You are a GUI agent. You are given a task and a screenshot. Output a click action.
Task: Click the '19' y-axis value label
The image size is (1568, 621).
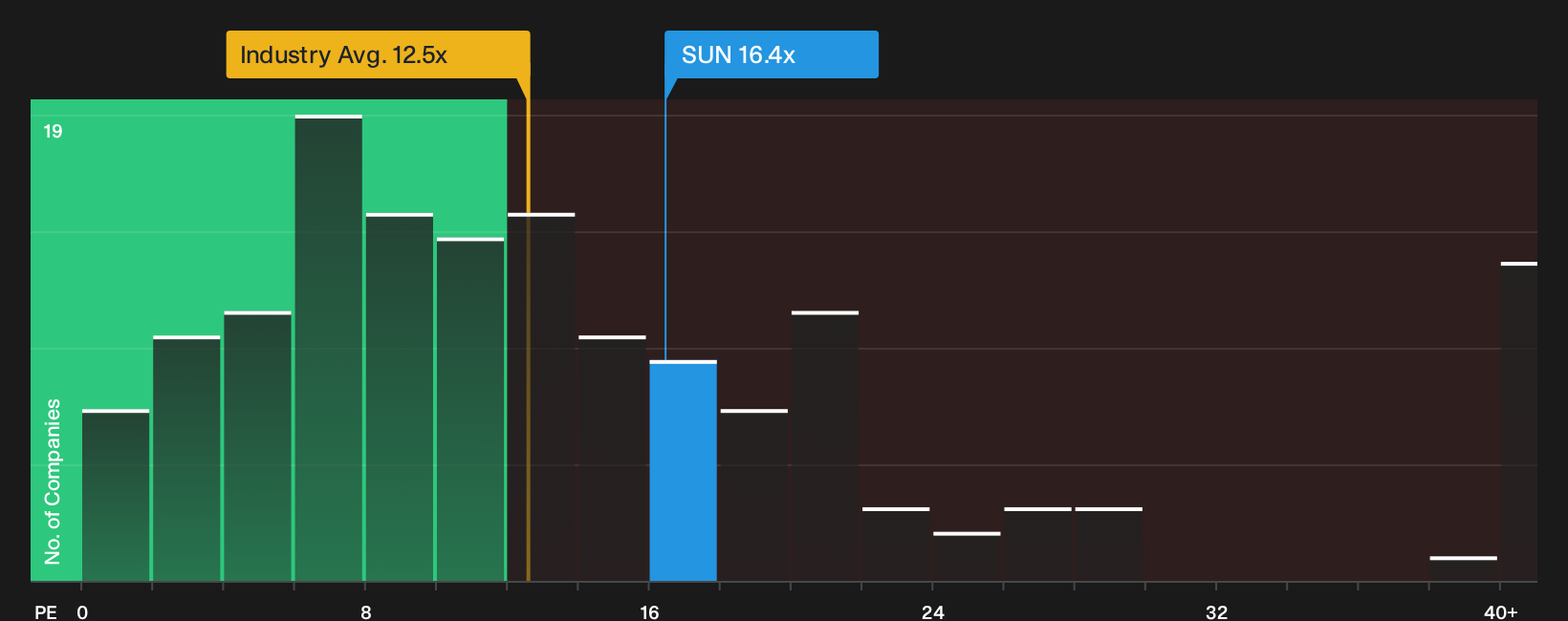coord(53,131)
